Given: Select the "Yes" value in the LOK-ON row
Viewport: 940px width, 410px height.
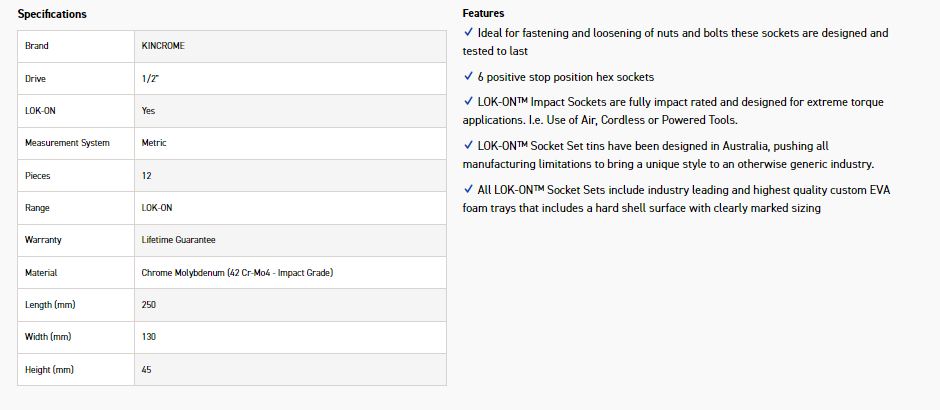Looking at the screenshot, I should [149, 111].
